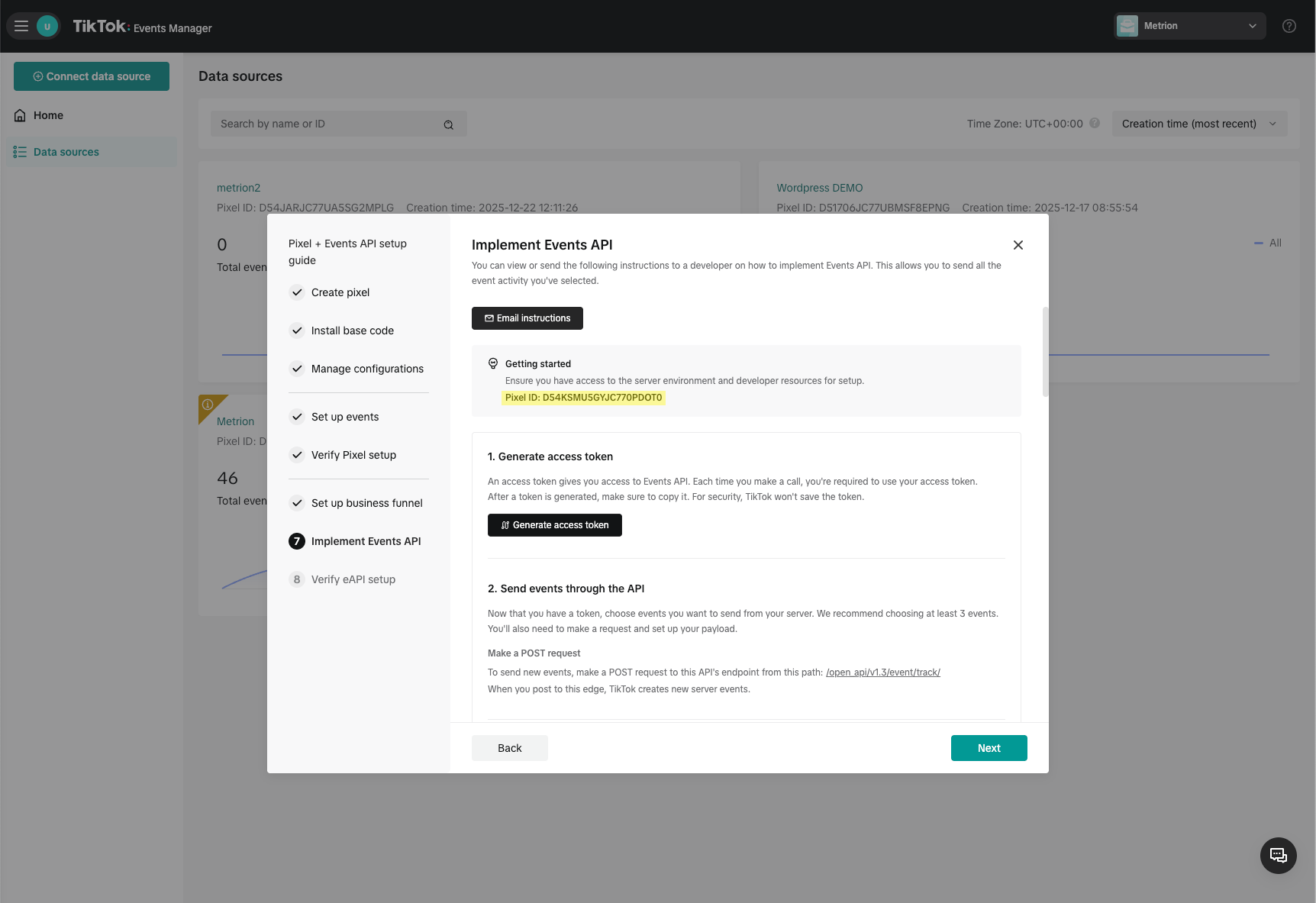Screen dimensions: 1316x903
Task: Open the help question mark icon
Action: [x=1289, y=26]
